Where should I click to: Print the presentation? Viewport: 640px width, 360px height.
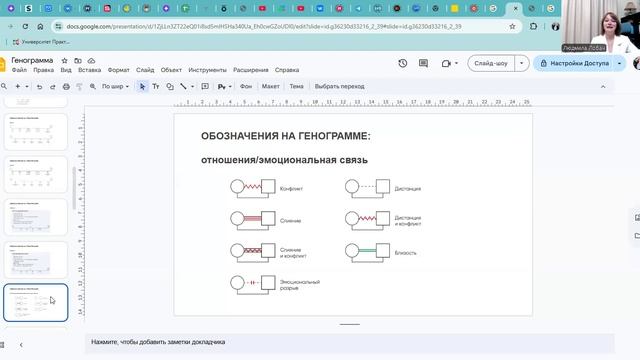(x=66, y=87)
